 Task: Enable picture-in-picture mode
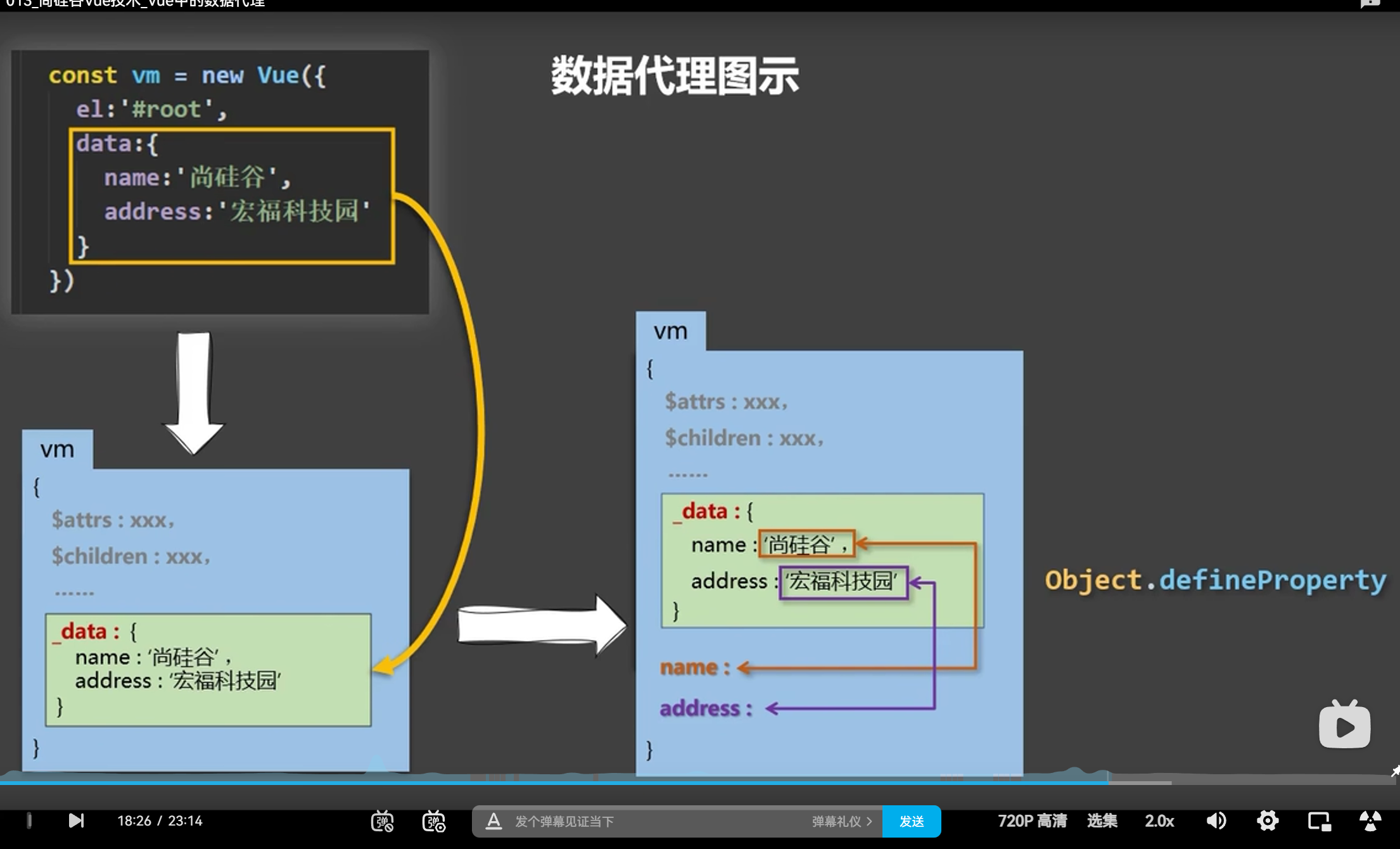1319,821
